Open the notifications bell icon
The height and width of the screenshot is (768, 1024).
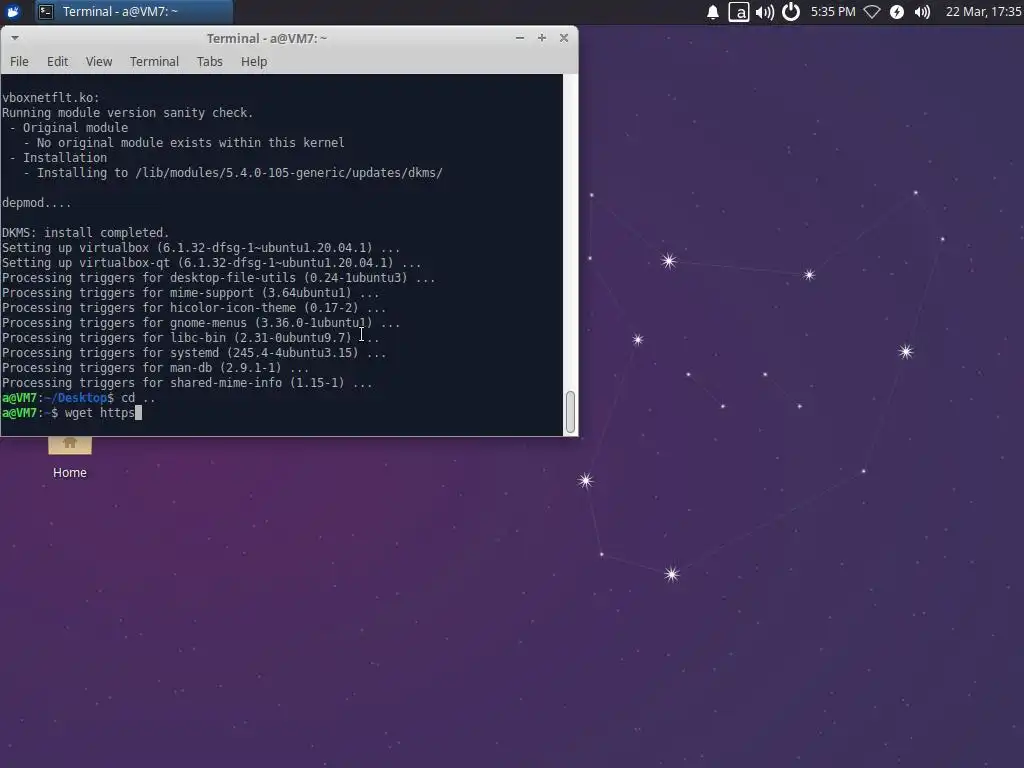pyautogui.click(x=712, y=12)
